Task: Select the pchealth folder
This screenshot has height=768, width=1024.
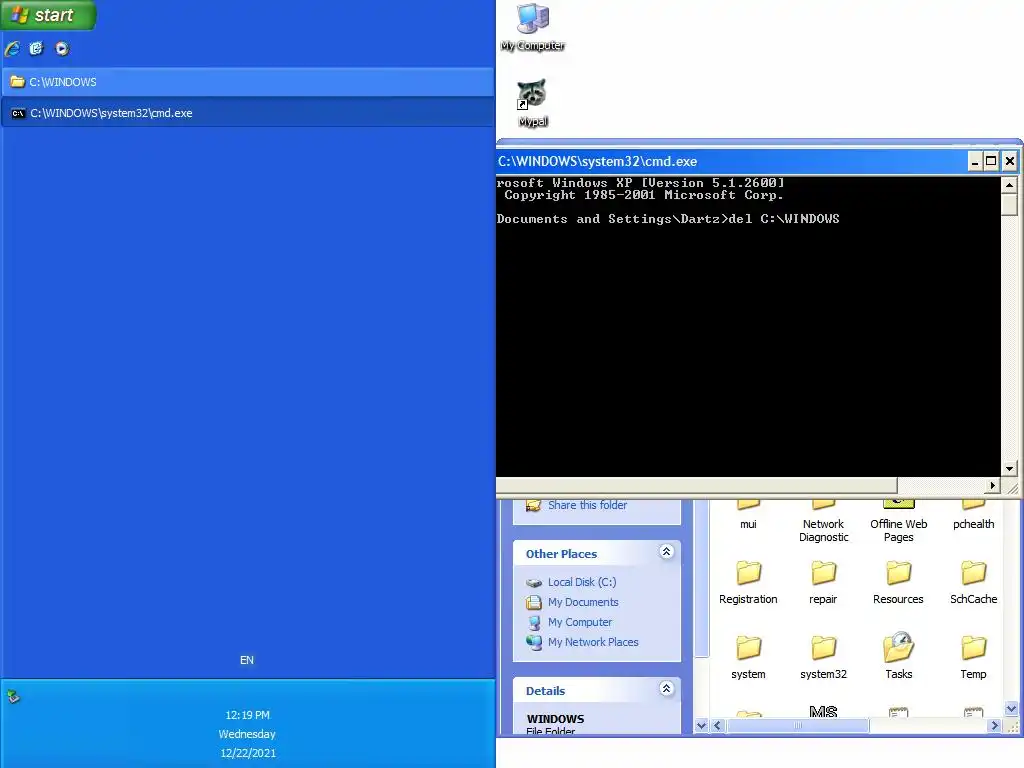Action: (x=973, y=515)
